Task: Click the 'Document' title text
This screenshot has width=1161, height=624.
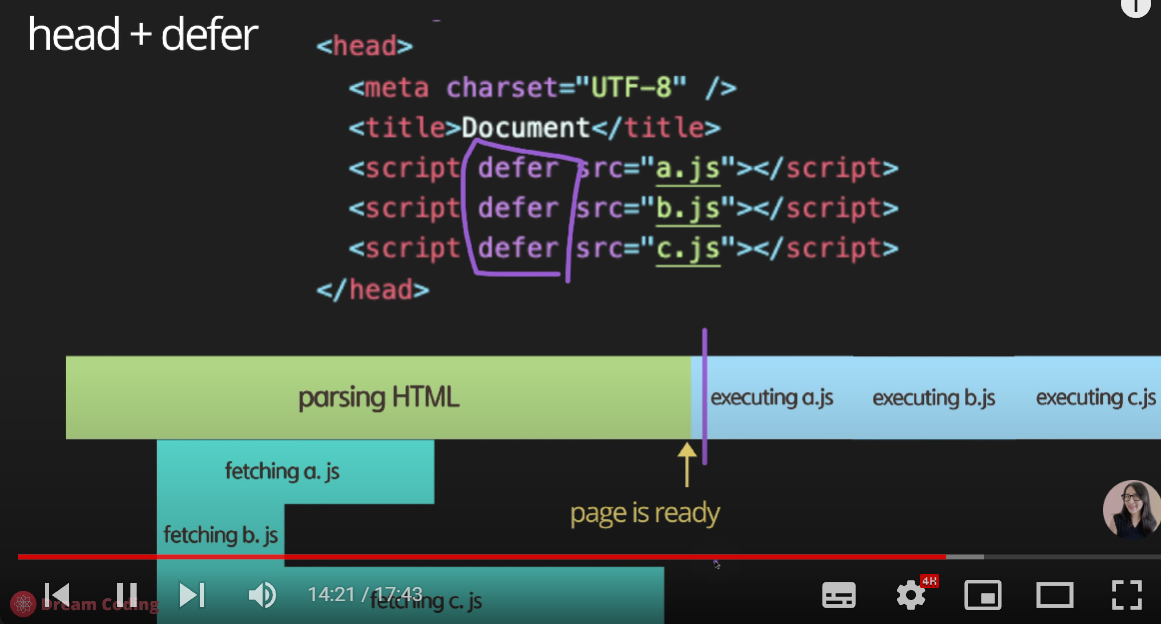Action: click(x=526, y=128)
